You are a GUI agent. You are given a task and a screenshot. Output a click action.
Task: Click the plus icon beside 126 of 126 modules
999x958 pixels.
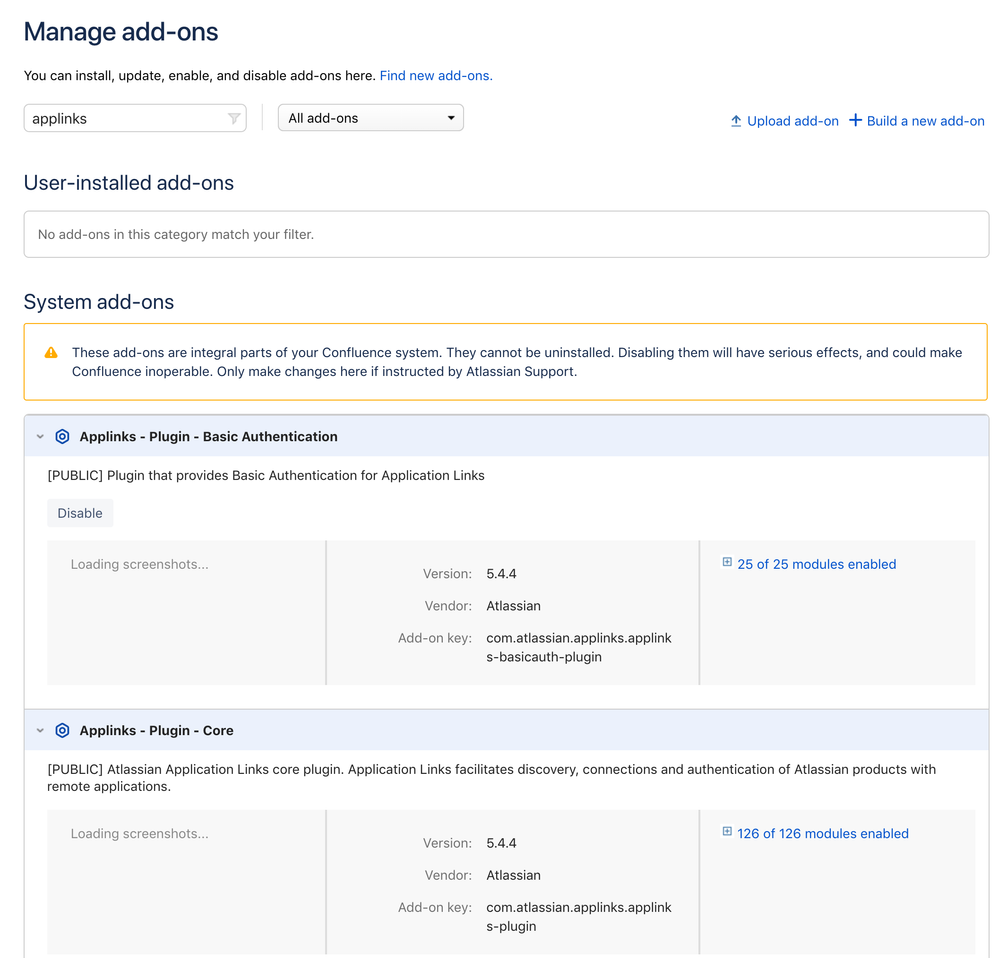tap(727, 831)
